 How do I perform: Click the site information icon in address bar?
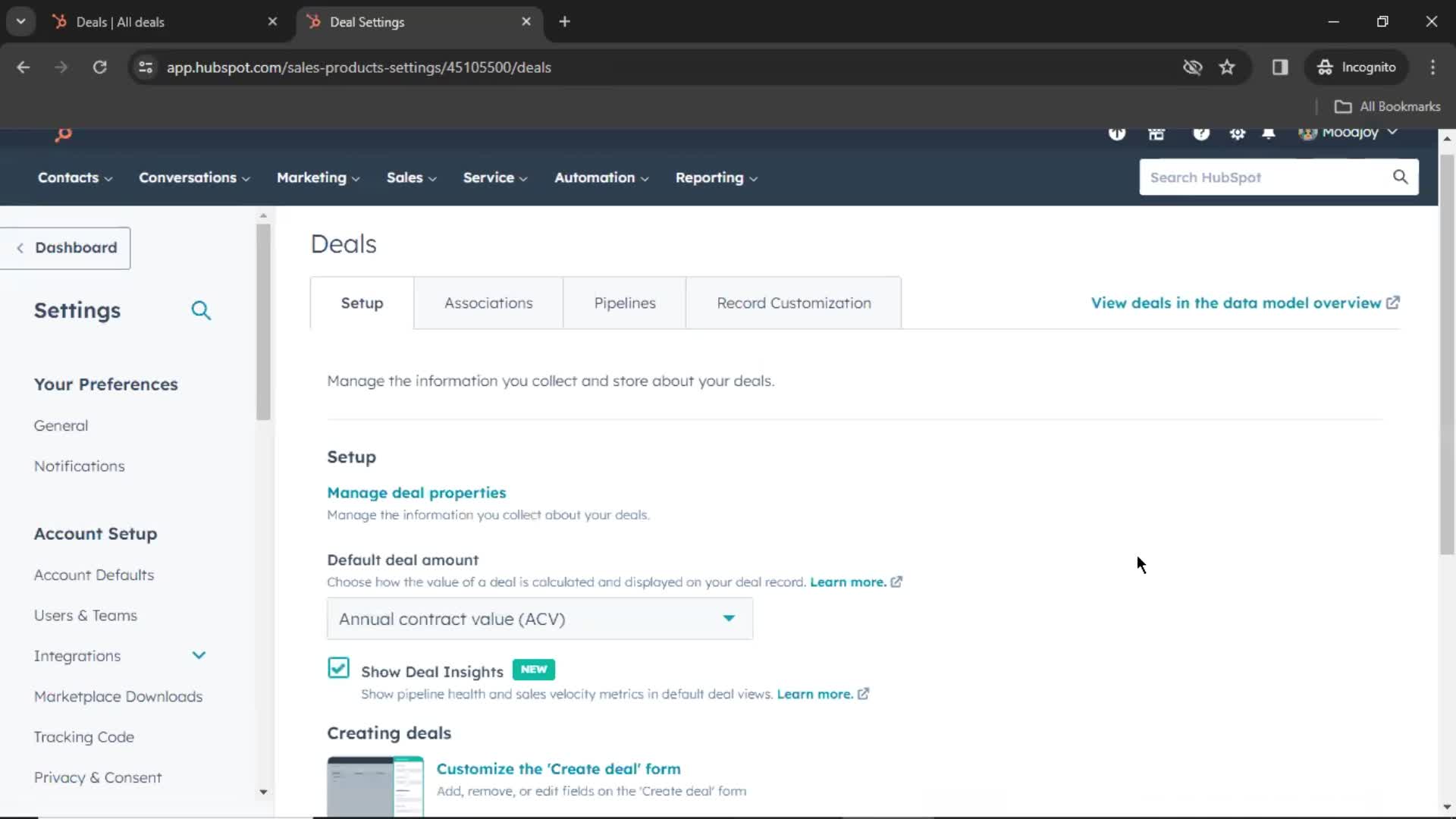pos(146,67)
